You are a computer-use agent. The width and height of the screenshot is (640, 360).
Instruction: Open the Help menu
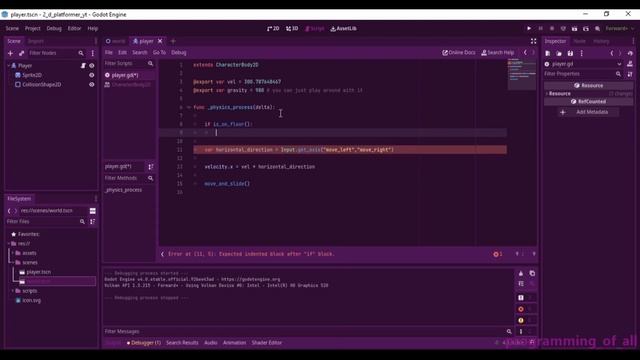pos(93,29)
